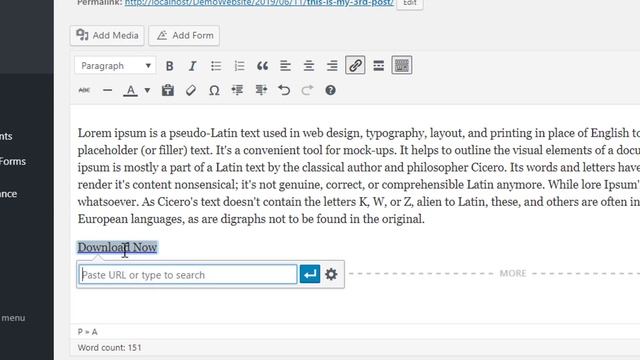This screenshot has height=360, width=640.
Task: Click the Download Now link text
Action: tap(118, 247)
